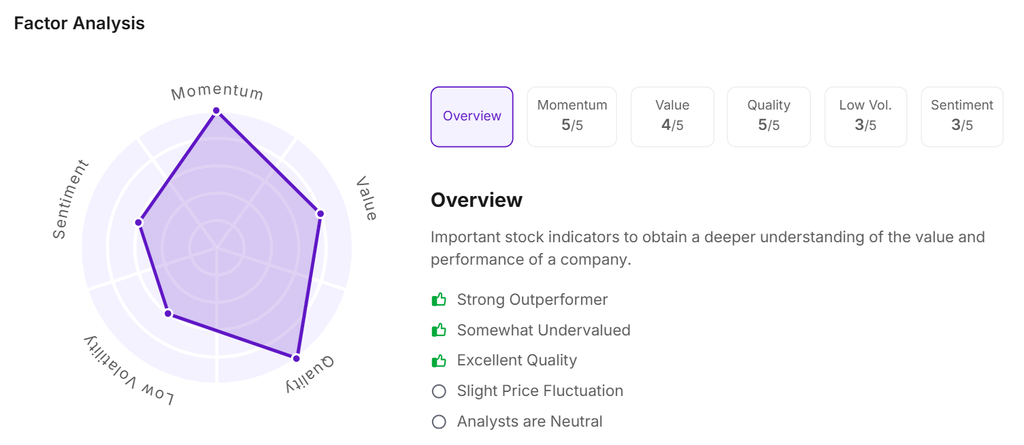Open the Momentum 5/5 tab
Viewport: 1024px width, 445px height.
(x=572, y=116)
